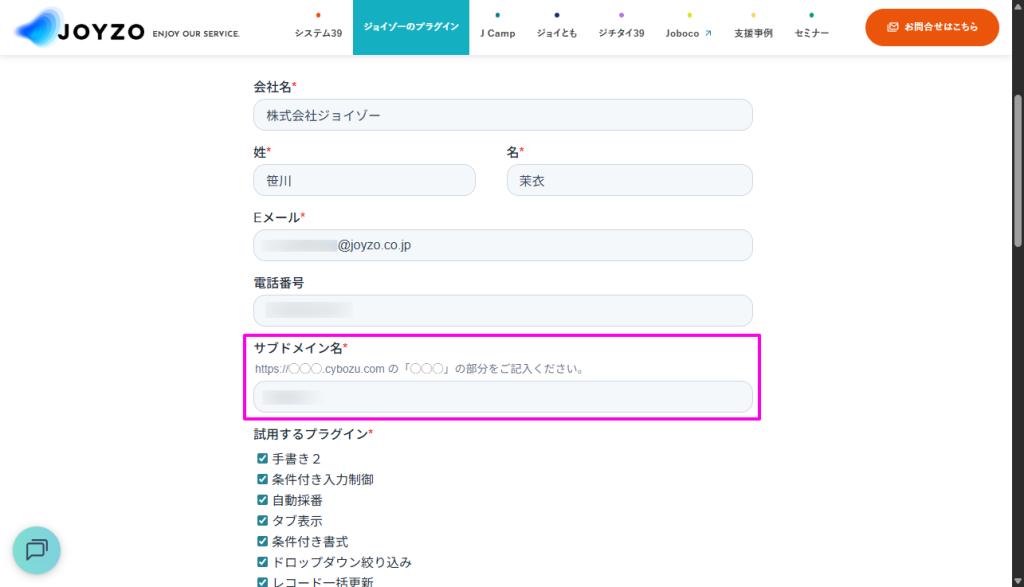Image resolution: width=1024 pixels, height=587 pixels.
Task: Click the お問合せはこちら button
Action: click(932, 27)
